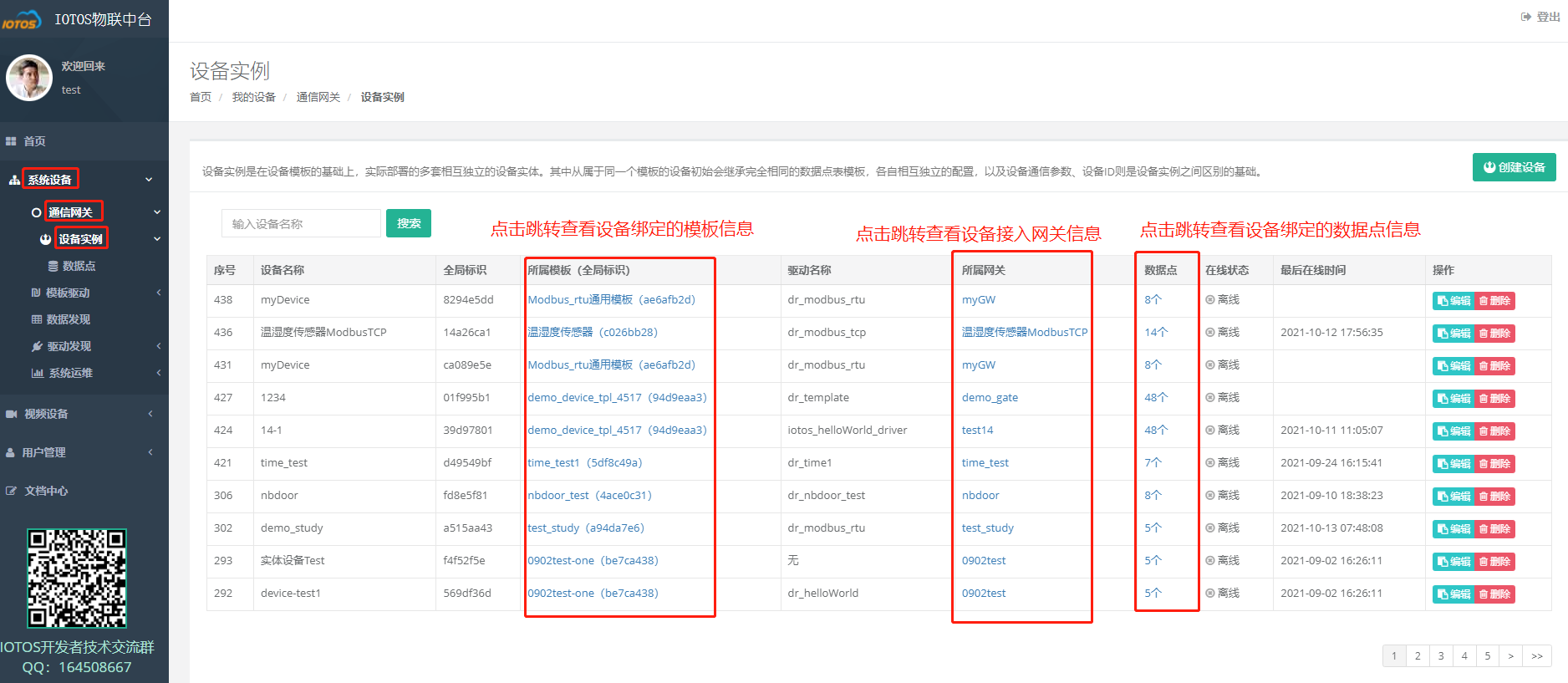Expand the 模板驱动 submenu arrow

[x=159, y=293]
